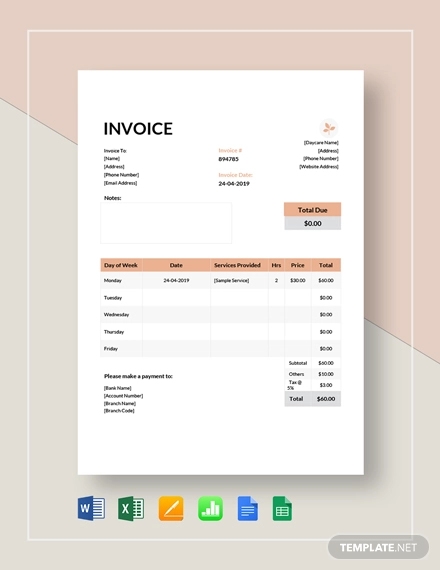Click the [Bank Name] placeholder

(117, 388)
